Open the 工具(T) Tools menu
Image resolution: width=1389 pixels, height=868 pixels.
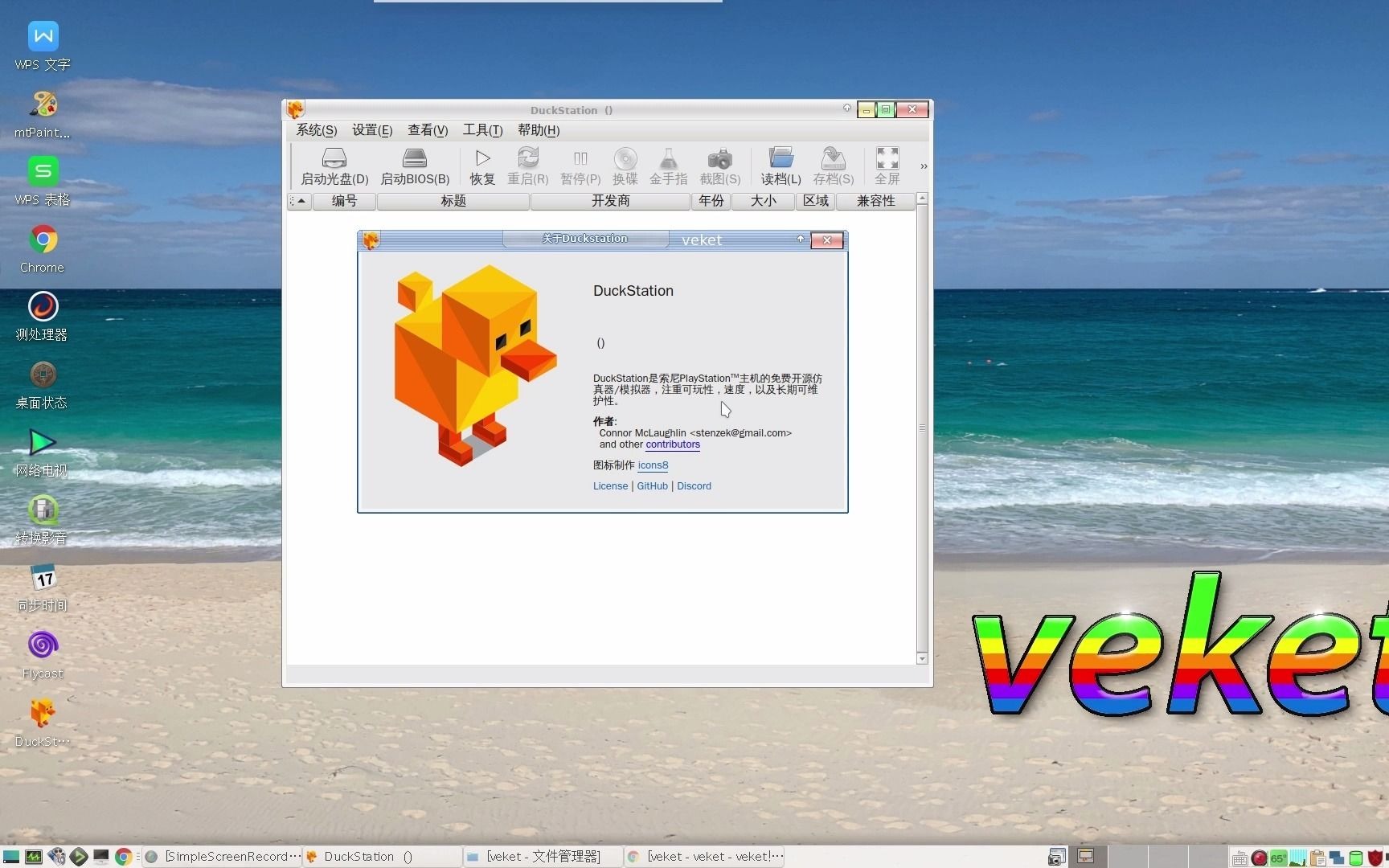482,130
